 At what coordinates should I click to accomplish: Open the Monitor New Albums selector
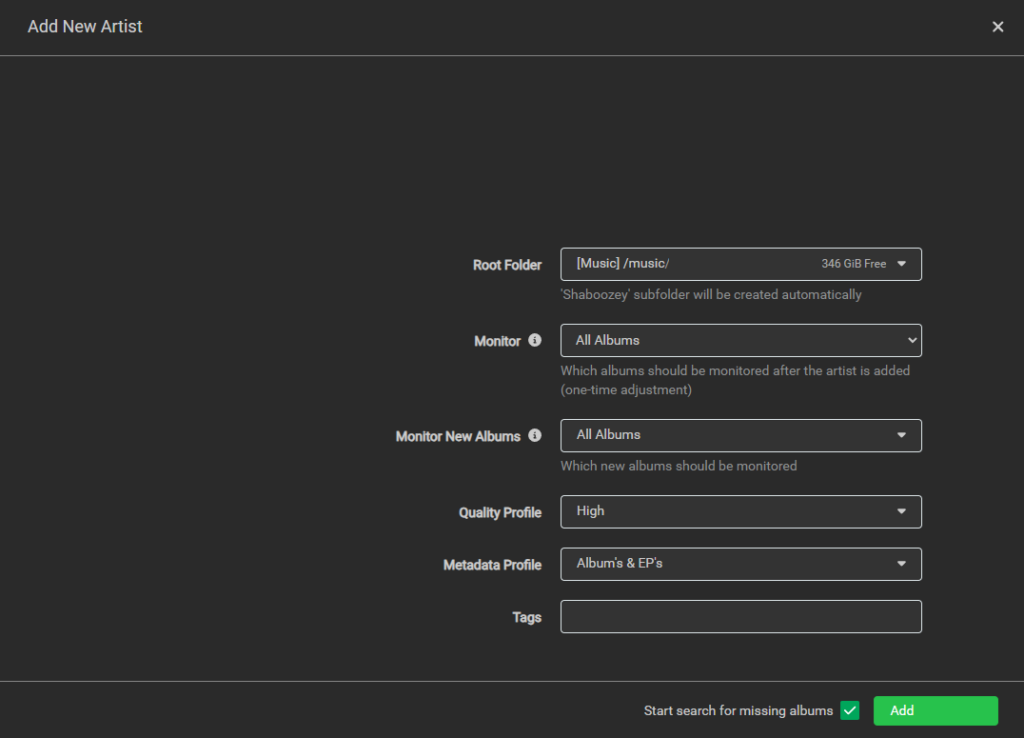pyautogui.click(x=740, y=435)
